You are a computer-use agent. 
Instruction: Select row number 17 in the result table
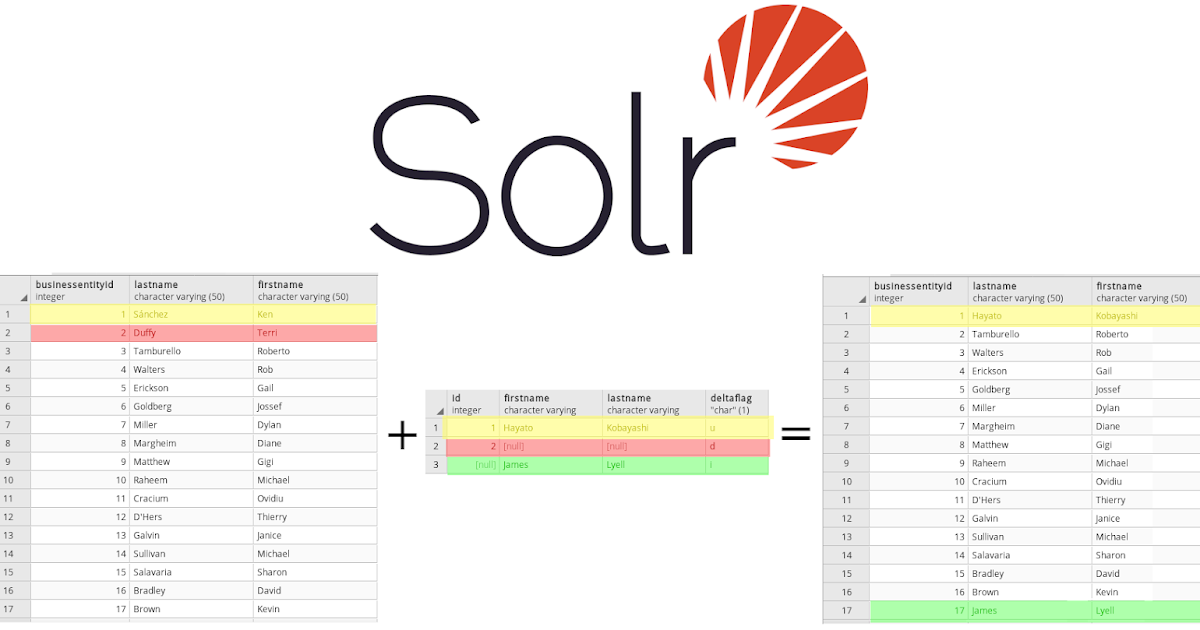coord(845,610)
